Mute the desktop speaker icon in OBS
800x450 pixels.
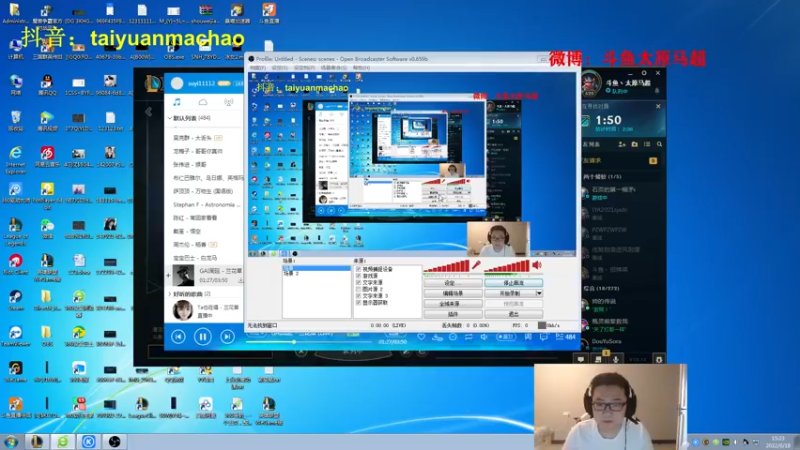click(x=537, y=265)
